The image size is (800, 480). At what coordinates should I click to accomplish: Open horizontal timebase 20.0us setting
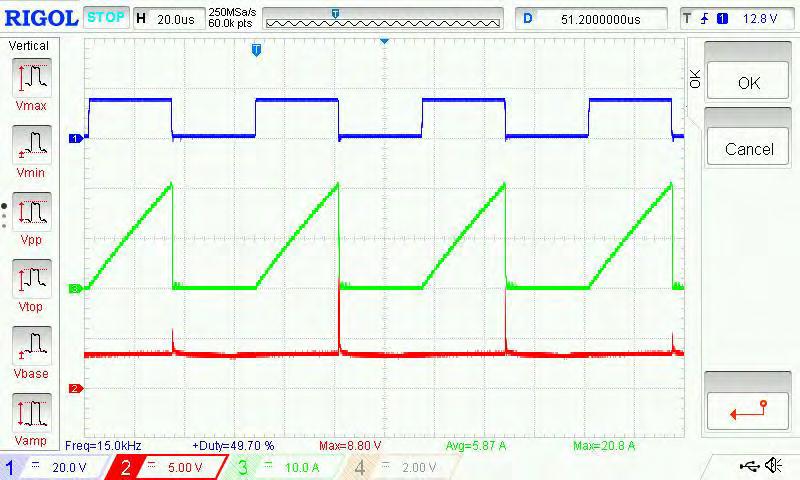tap(169, 19)
